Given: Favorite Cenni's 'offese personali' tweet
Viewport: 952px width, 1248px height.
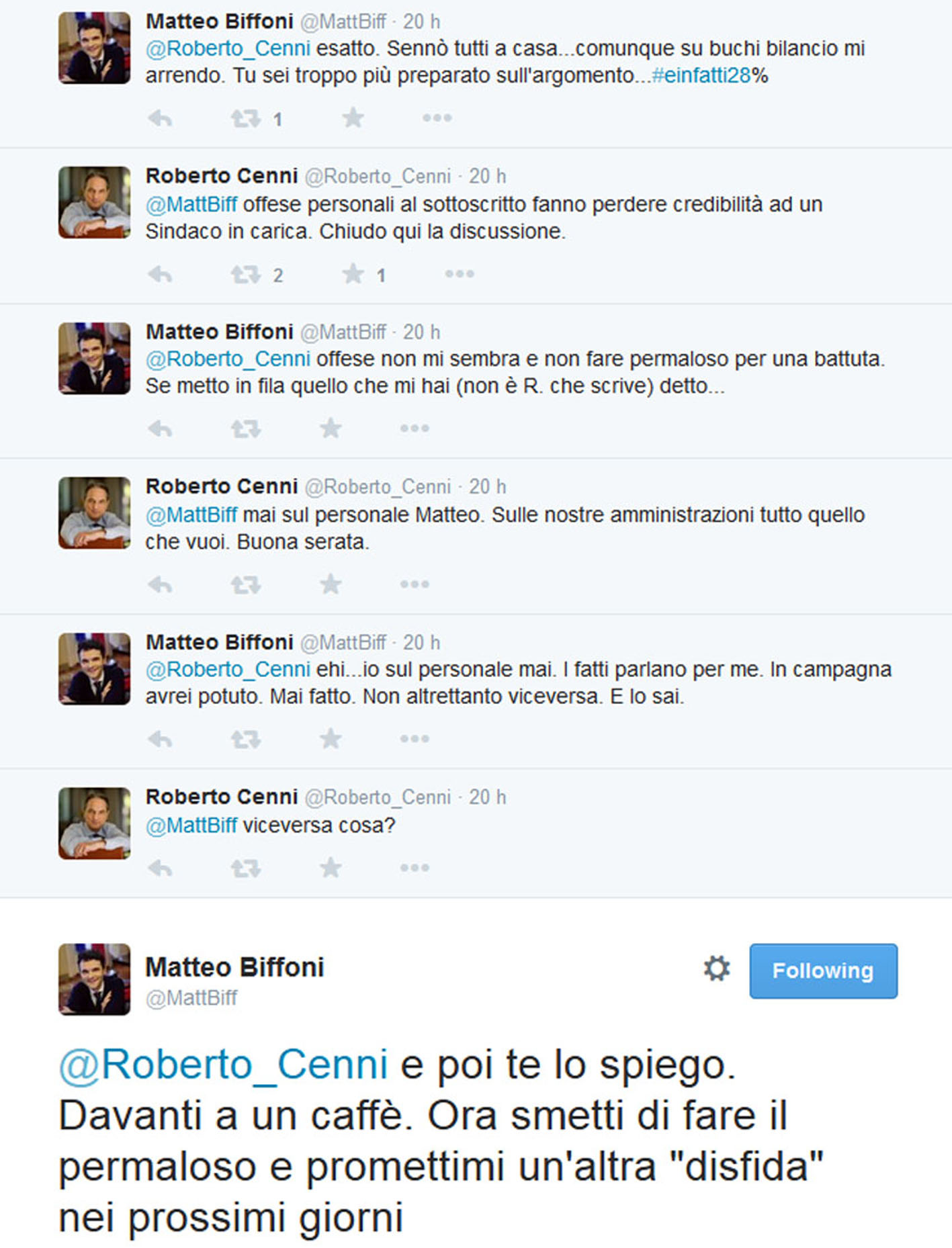Looking at the screenshot, I should pos(353,274).
